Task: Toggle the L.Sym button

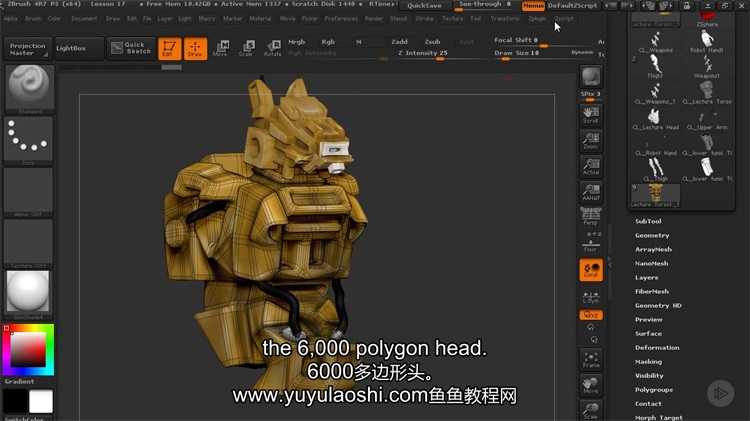Action: [x=591, y=297]
